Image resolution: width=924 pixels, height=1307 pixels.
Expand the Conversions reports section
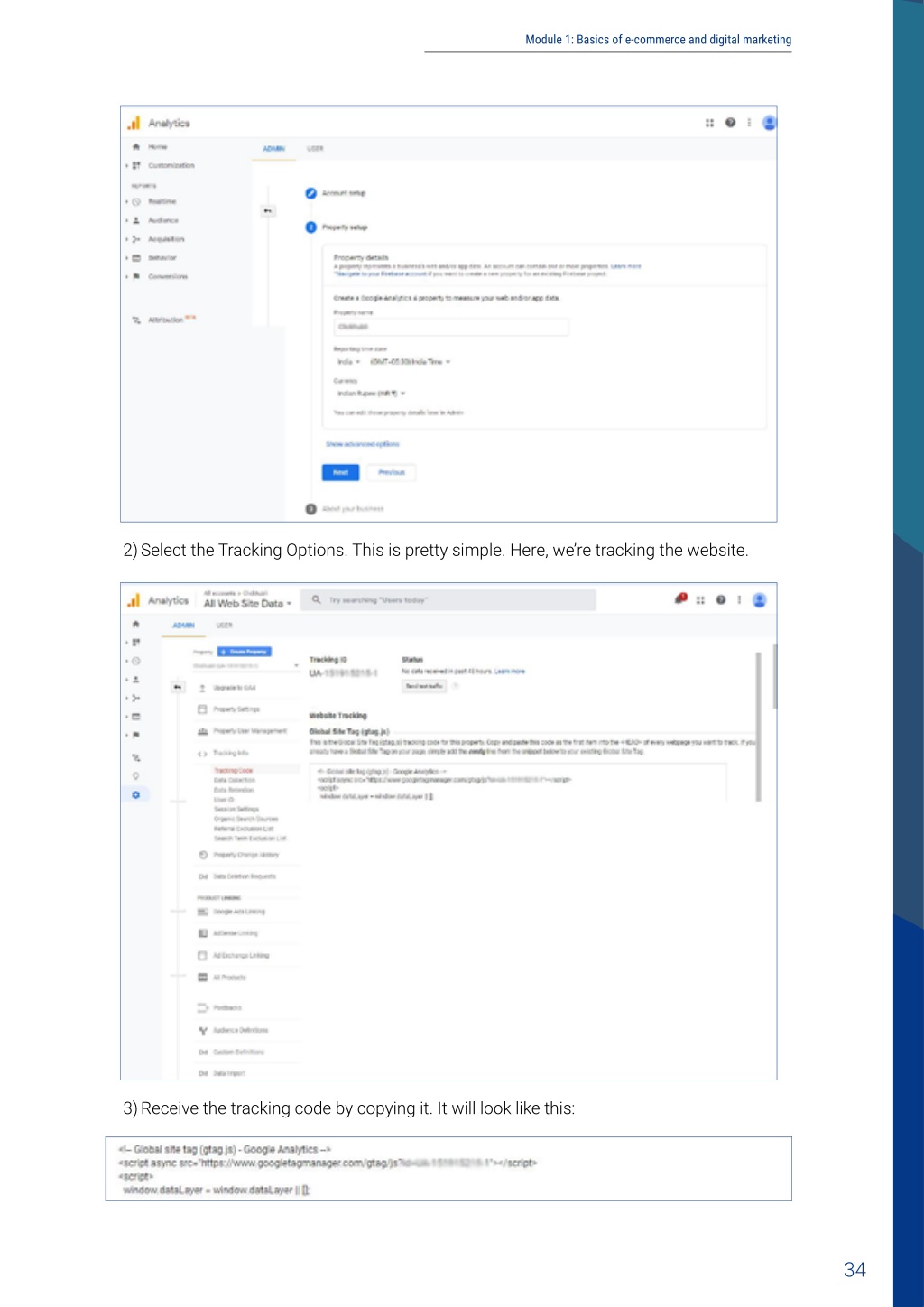click(x=126, y=276)
